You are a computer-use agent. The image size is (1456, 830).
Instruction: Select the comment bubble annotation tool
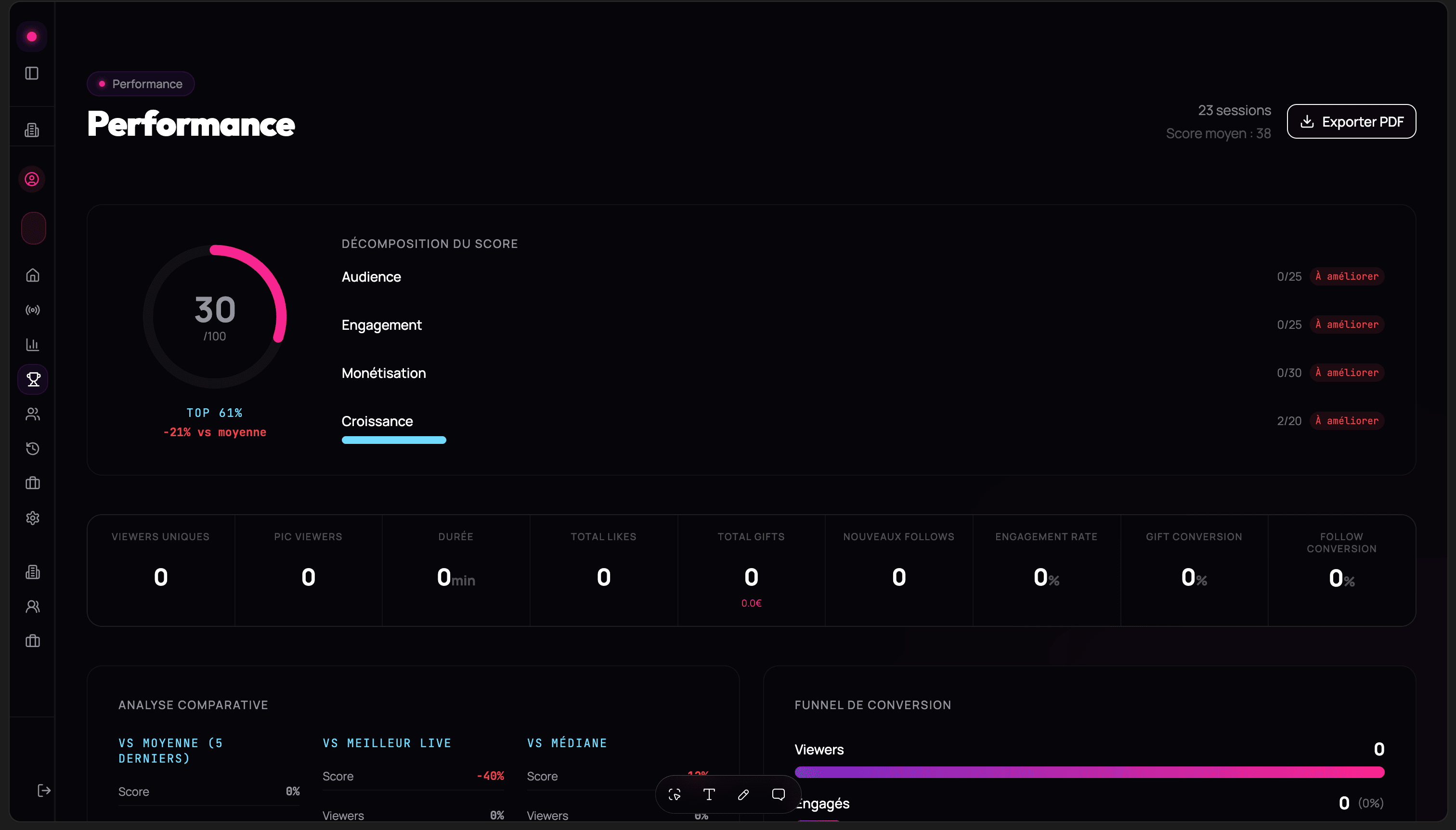(x=778, y=794)
